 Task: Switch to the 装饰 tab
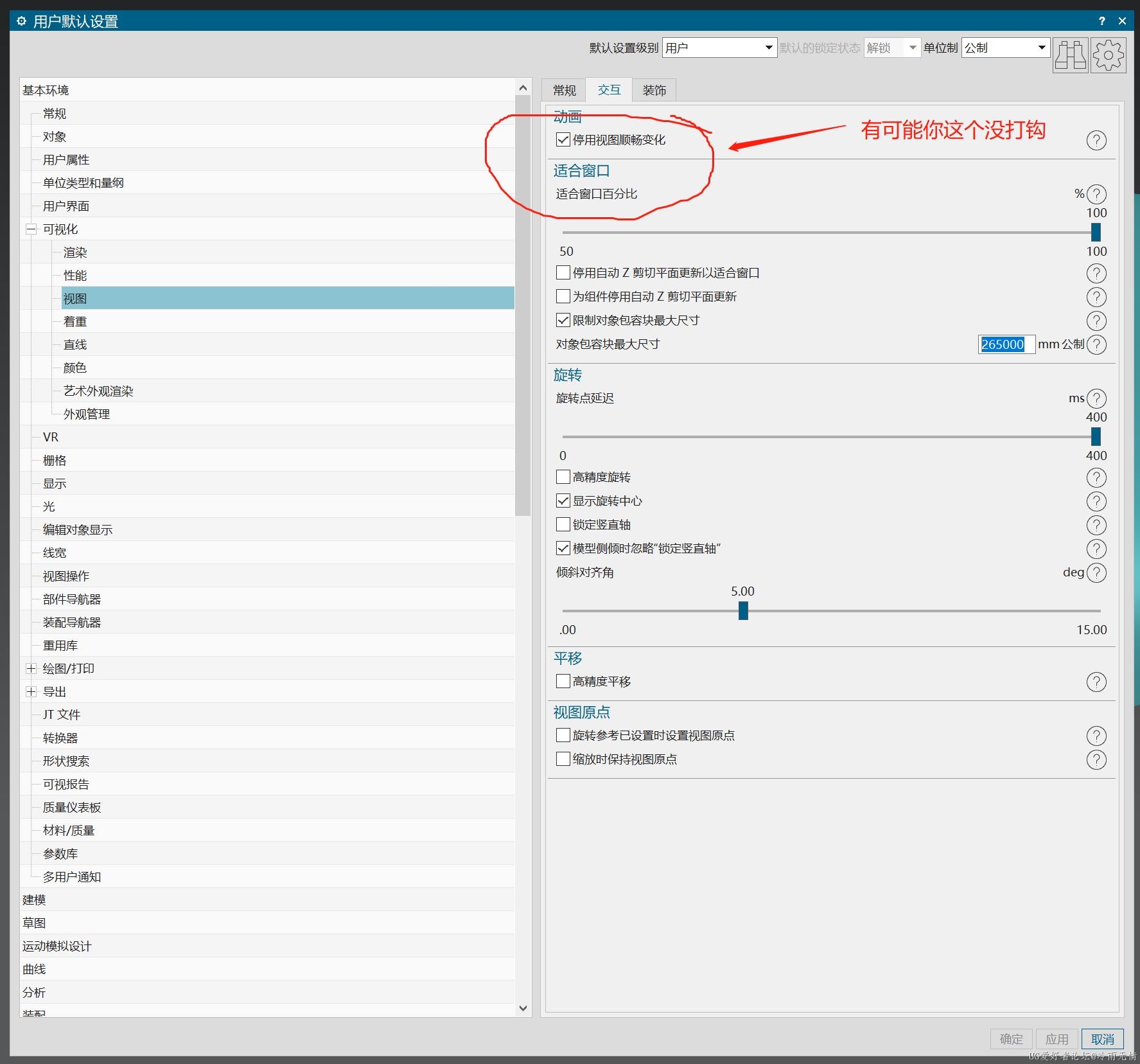654,90
